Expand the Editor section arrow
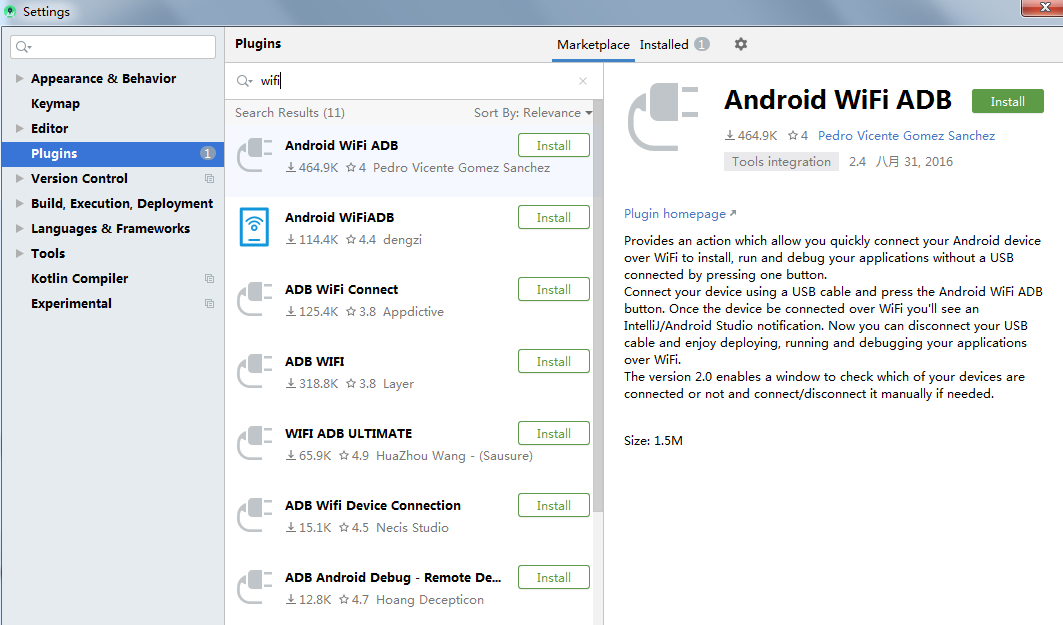Viewport: 1063px width, 625px height. [x=20, y=128]
